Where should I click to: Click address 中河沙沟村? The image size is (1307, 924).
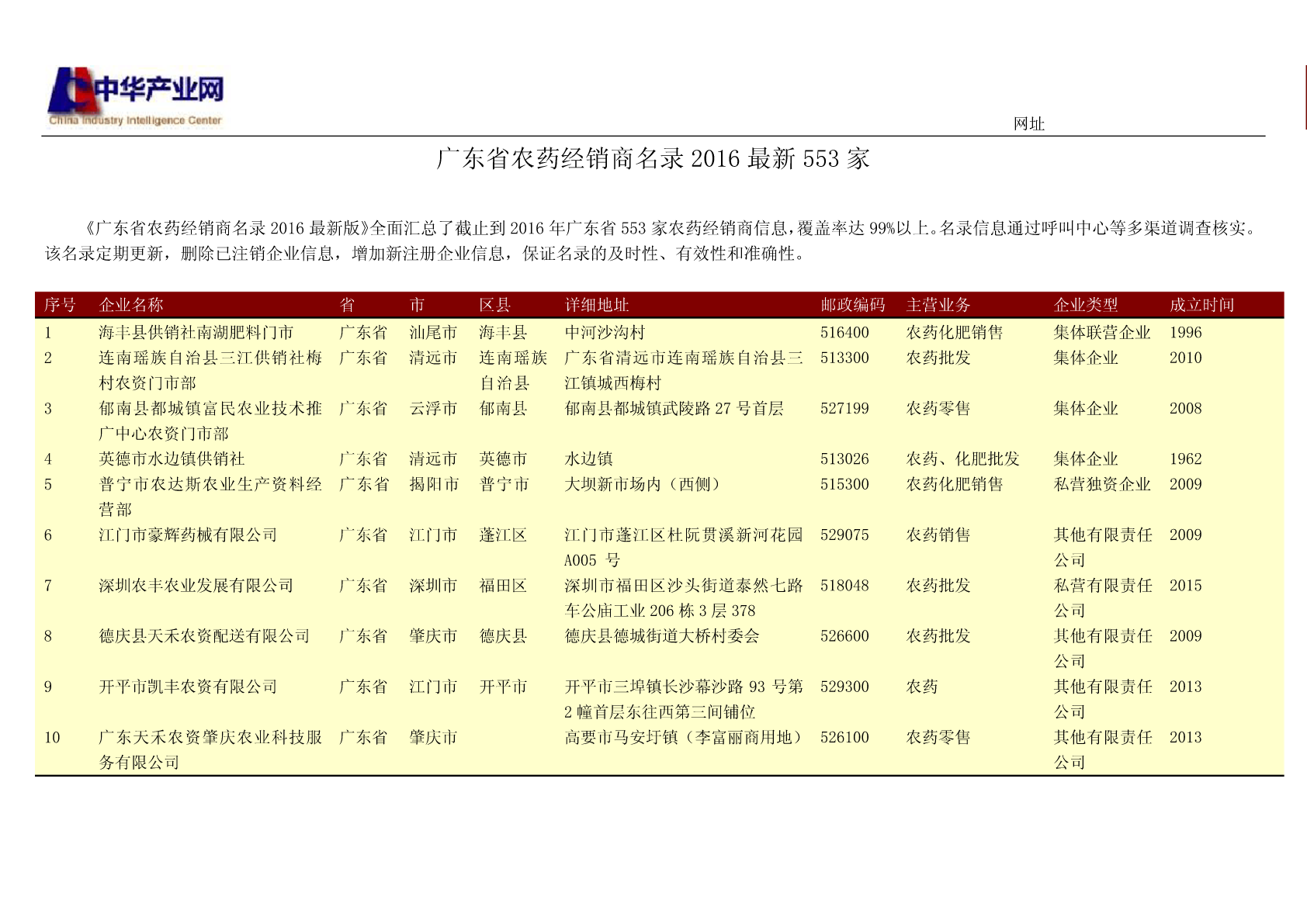[x=605, y=333]
